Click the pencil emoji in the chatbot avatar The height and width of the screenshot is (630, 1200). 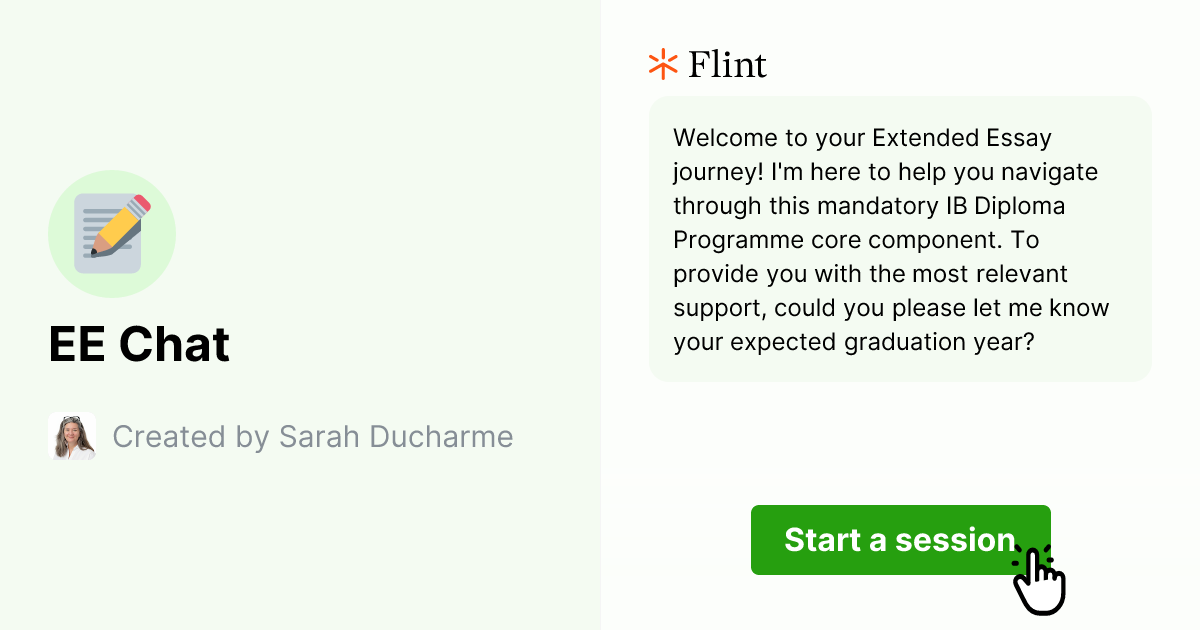[118, 225]
